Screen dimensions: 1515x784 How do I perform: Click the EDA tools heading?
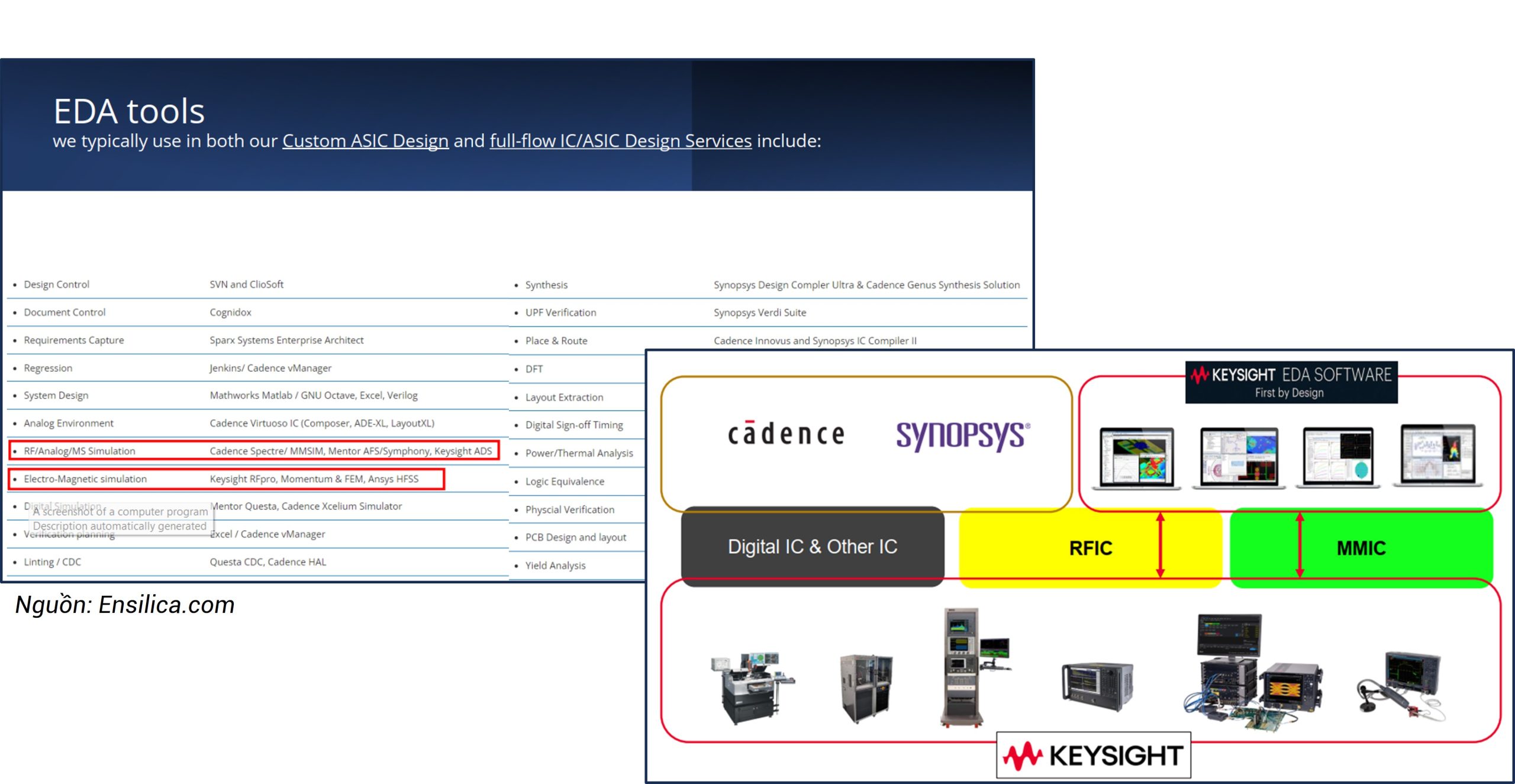click(129, 111)
